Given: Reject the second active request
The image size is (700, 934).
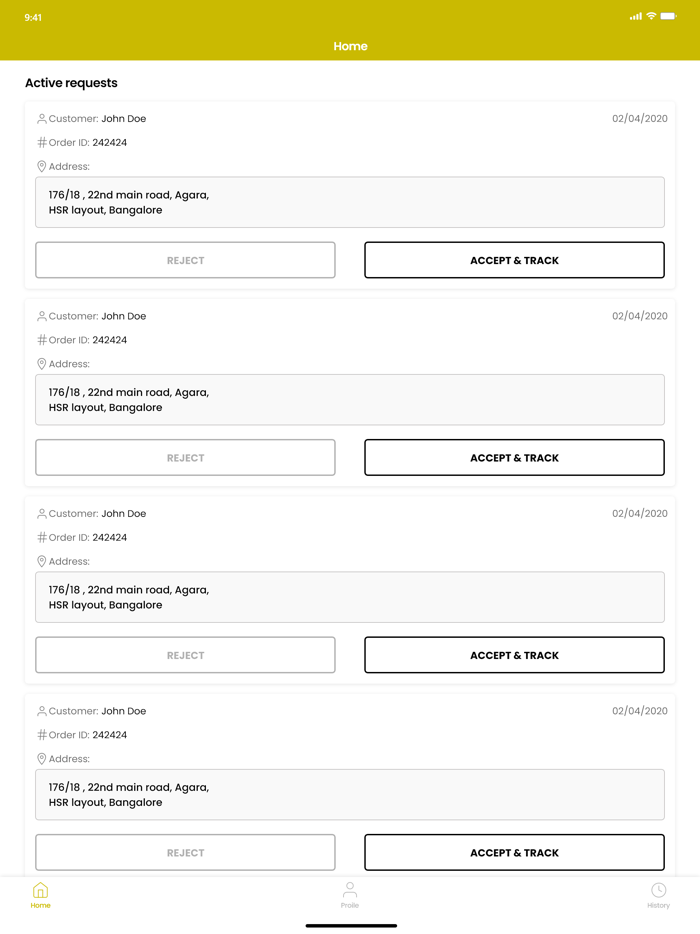Looking at the screenshot, I should pyautogui.click(x=185, y=458).
